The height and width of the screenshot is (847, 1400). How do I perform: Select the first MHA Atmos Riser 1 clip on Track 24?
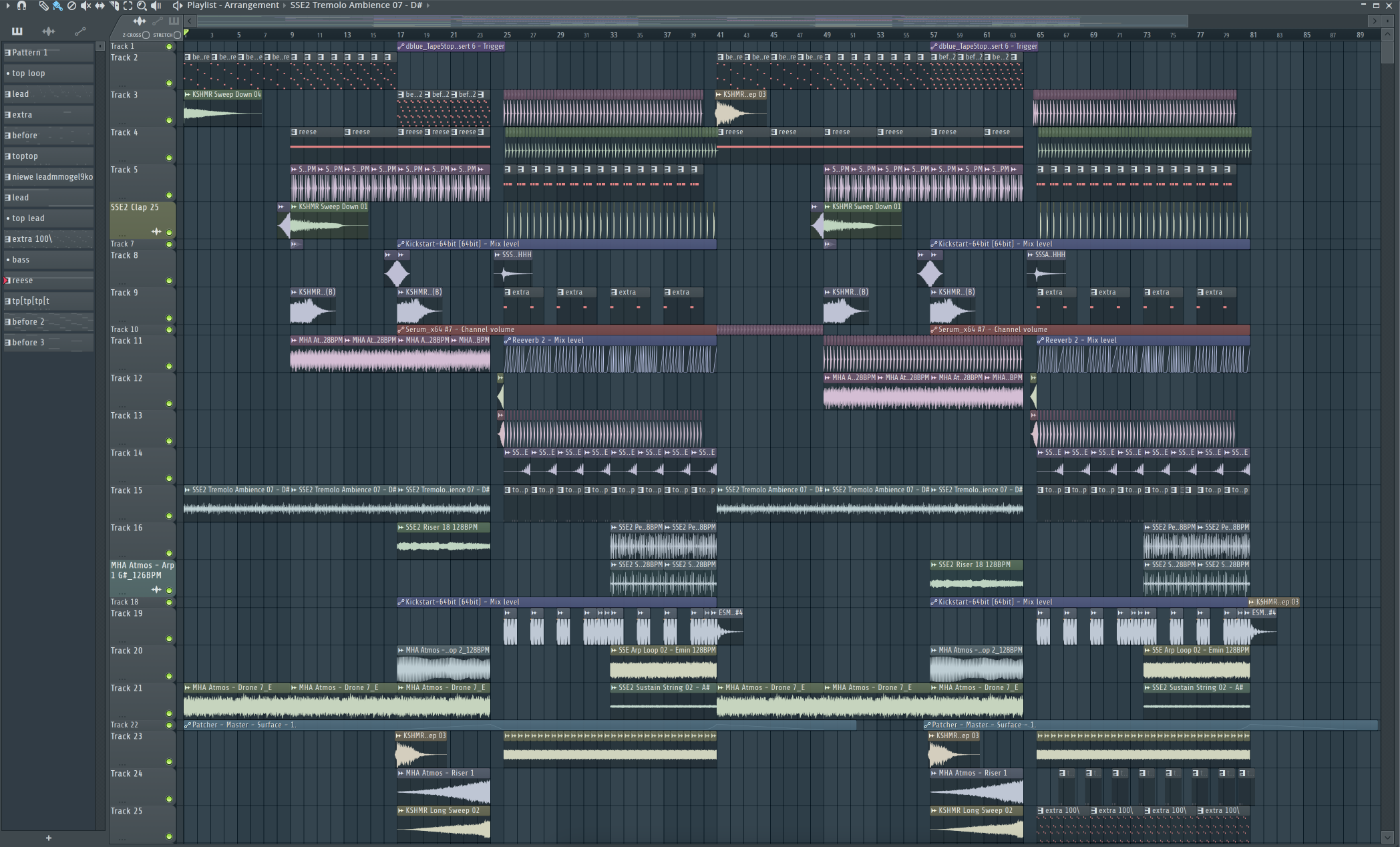click(x=444, y=787)
